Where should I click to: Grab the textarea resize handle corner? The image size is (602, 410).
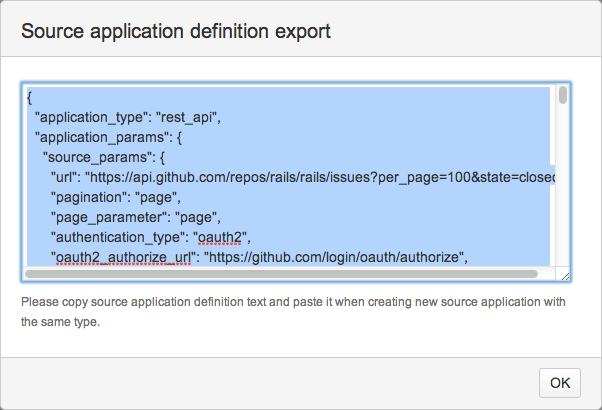point(564,275)
